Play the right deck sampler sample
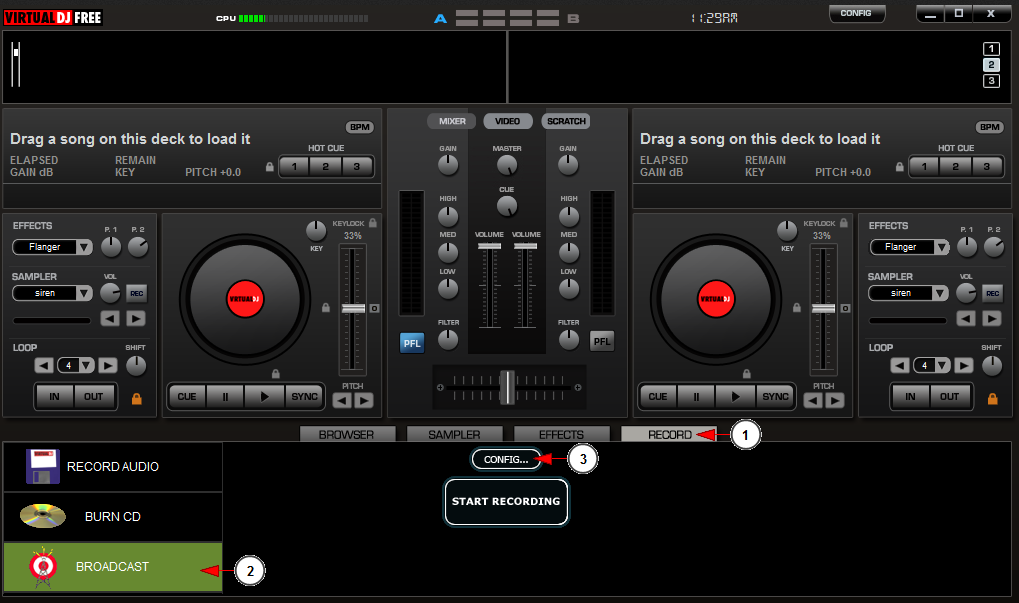The height and width of the screenshot is (603, 1019). click(991, 318)
